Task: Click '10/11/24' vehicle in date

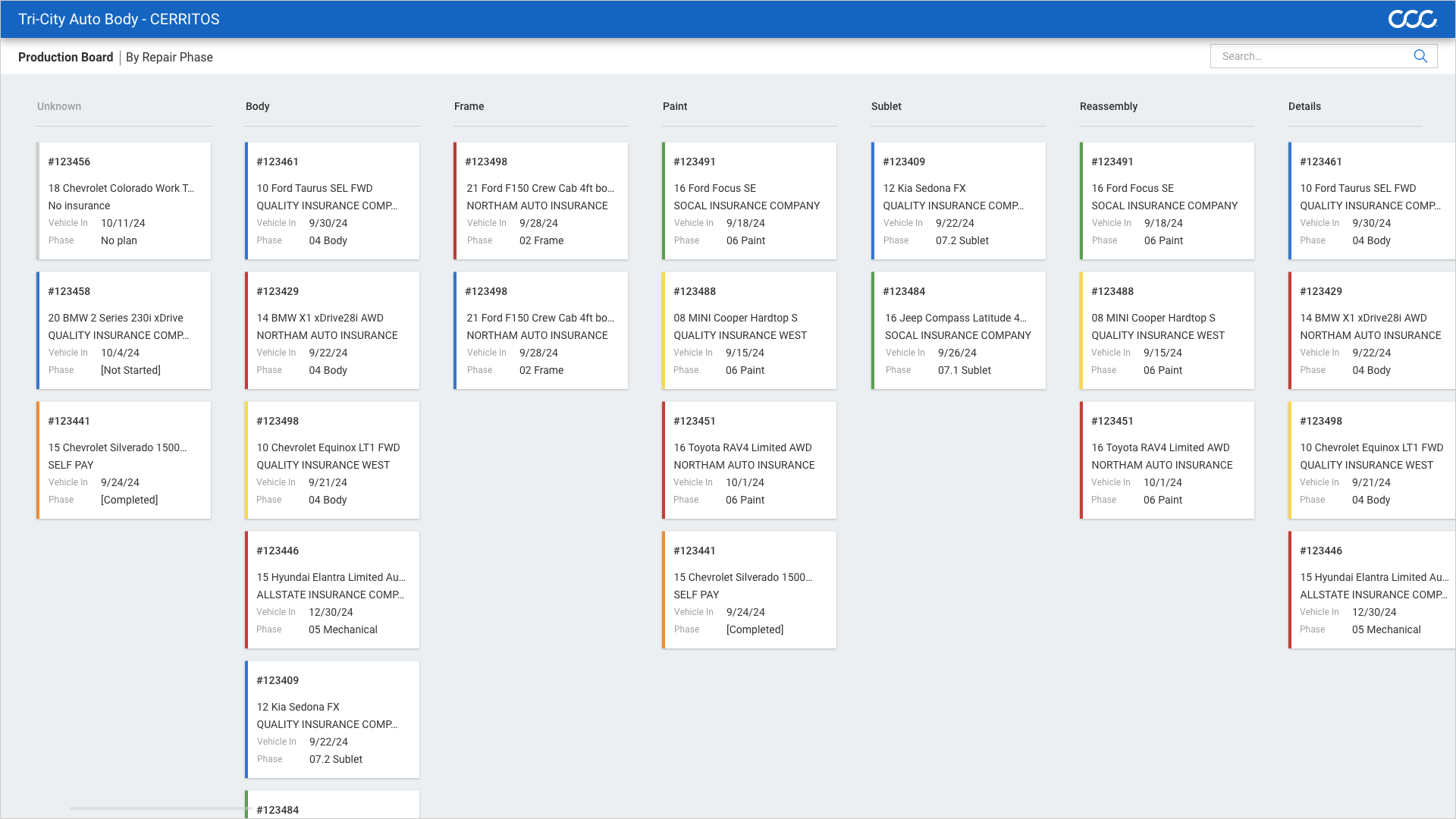Action: 123,223
